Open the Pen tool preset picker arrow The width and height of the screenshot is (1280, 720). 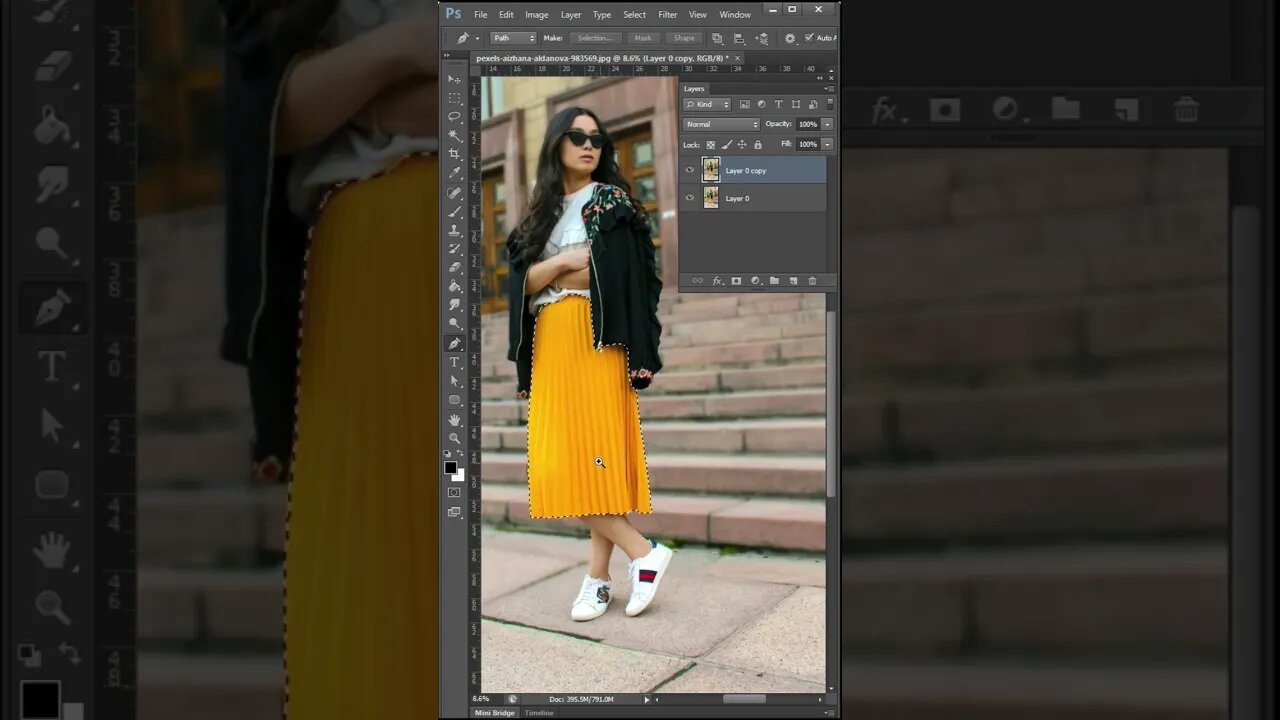pos(477,38)
